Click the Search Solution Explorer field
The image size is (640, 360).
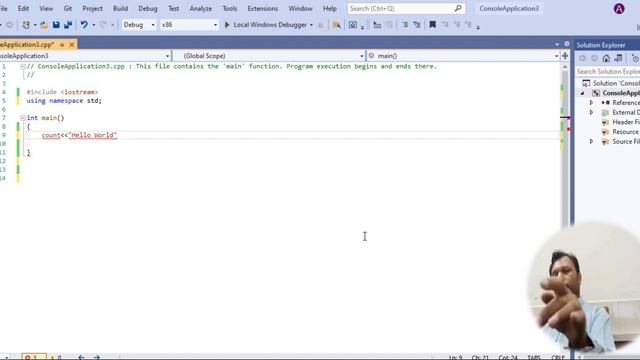tap(608, 71)
